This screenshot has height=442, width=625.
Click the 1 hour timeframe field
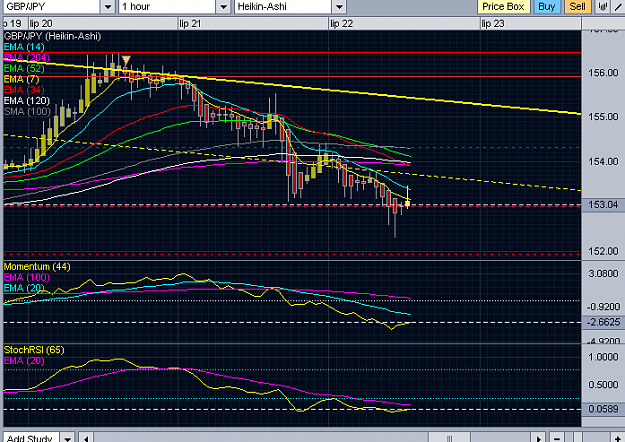coord(167,7)
